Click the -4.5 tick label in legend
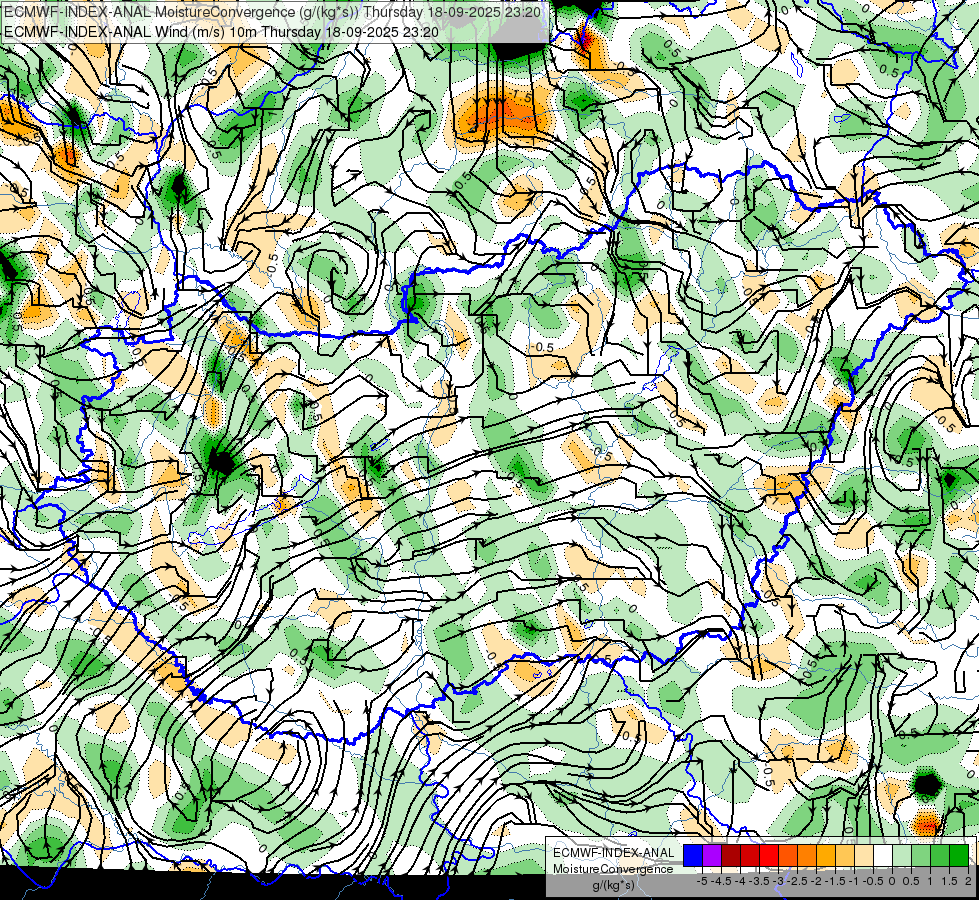This screenshot has width=979, height=900. tap(721, 881)
